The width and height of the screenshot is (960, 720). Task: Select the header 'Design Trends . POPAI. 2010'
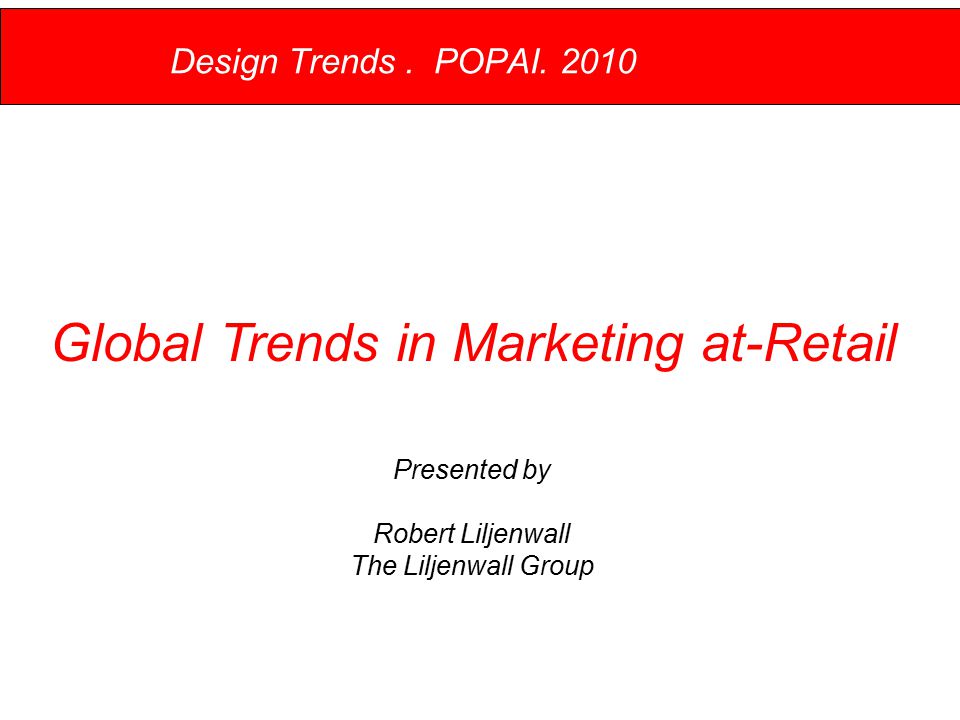point(403,62)
